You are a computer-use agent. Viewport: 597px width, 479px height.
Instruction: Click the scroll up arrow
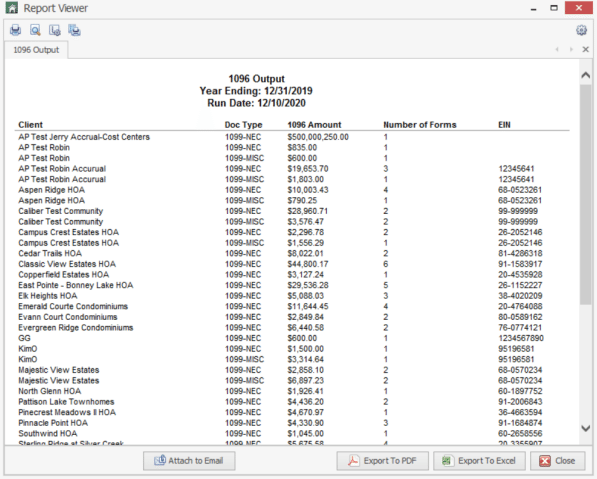[586, 75]
